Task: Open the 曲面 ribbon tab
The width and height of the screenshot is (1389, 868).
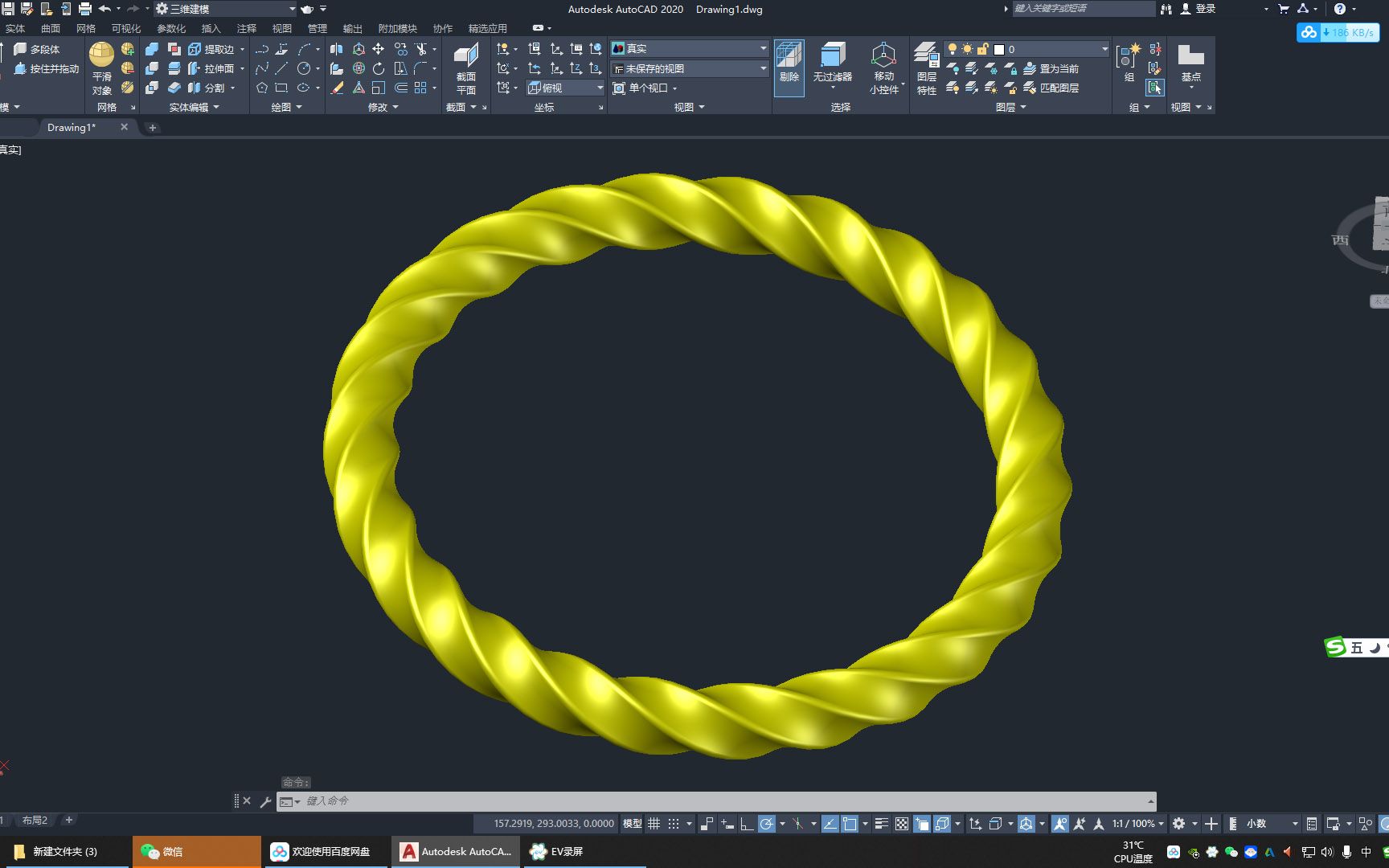Action: click(51, 28)
